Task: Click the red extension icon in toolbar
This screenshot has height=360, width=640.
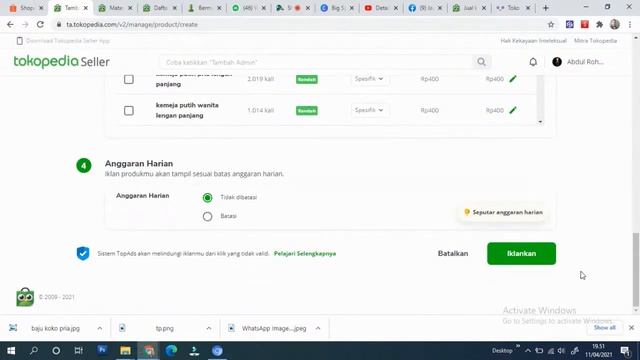Action: [x=585, y=24]
